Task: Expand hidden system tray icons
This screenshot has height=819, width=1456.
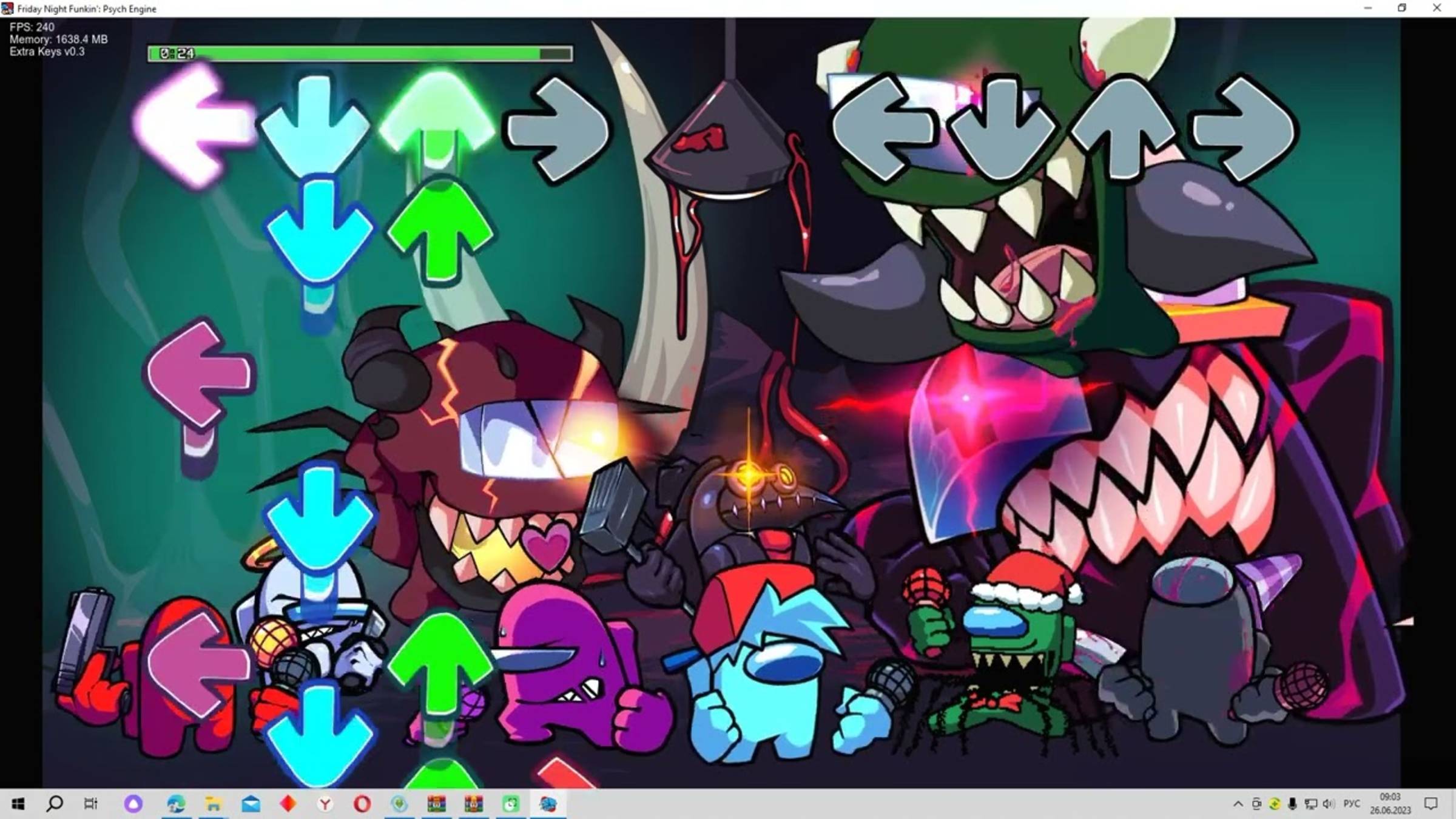Action: pyautogui.click(x=1238, y=804)
